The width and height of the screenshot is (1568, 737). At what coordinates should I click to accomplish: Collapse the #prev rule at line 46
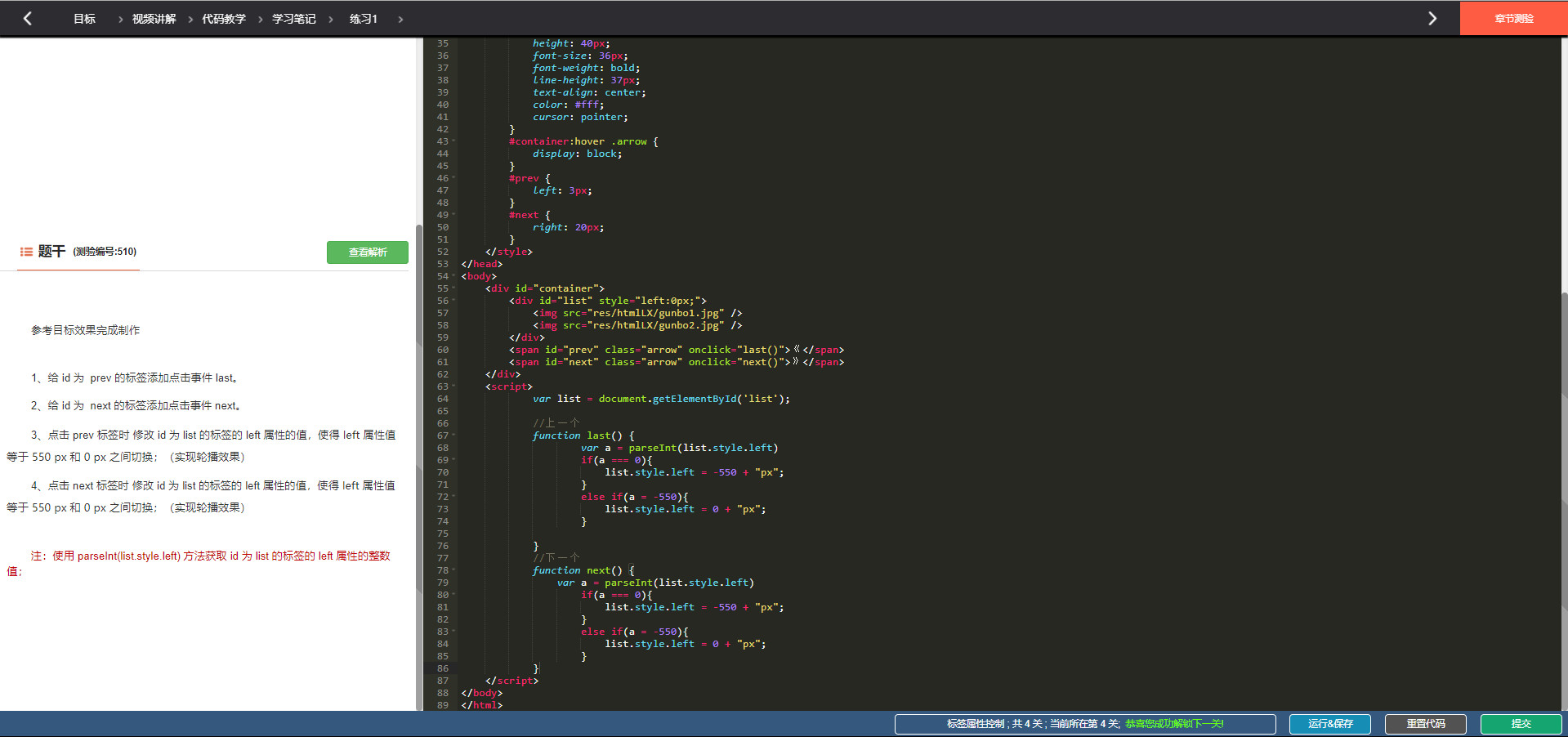453,178
